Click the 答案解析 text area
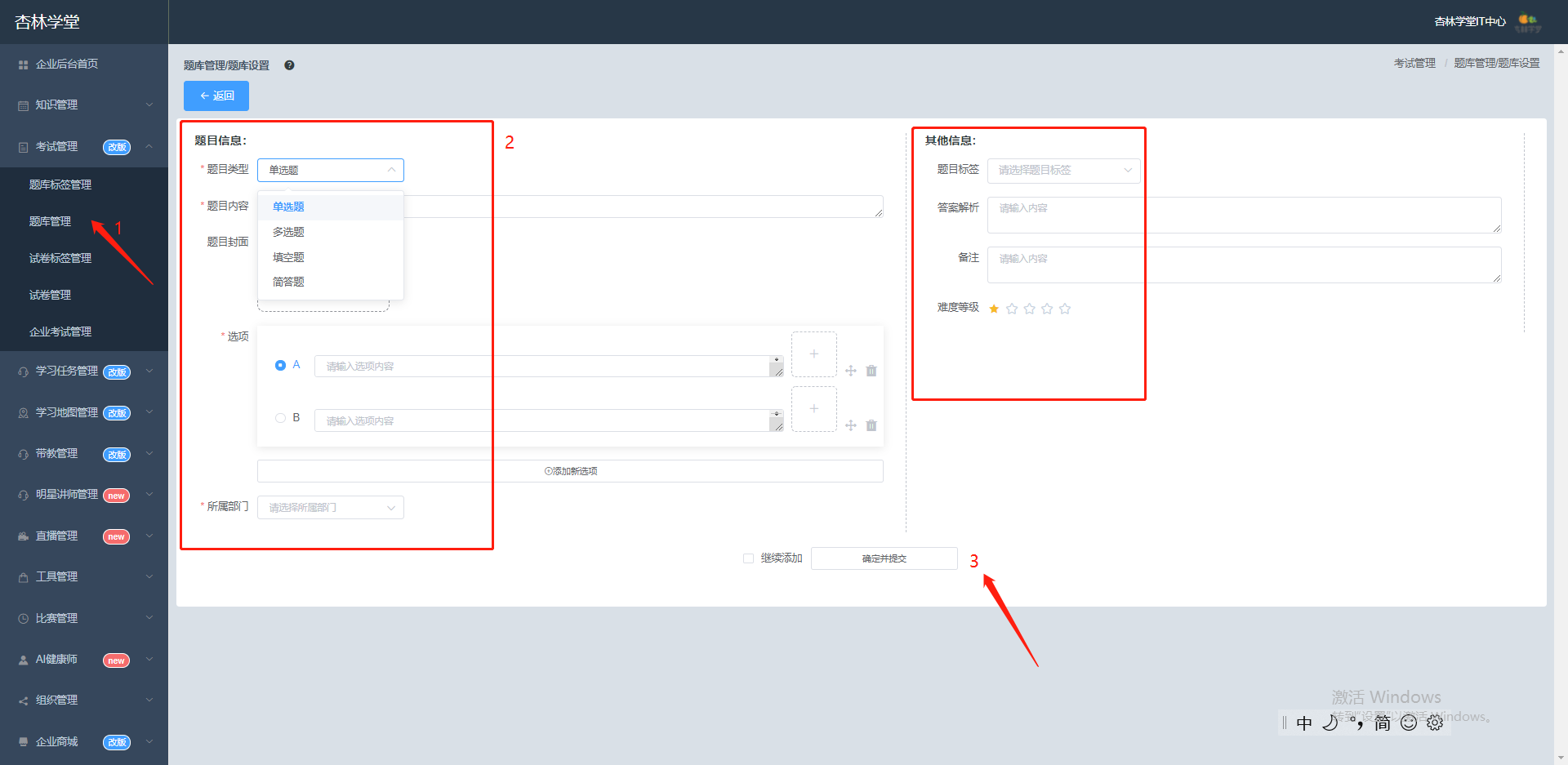This screenshot has width=1568, height=765. click(x=1245, y=215)
